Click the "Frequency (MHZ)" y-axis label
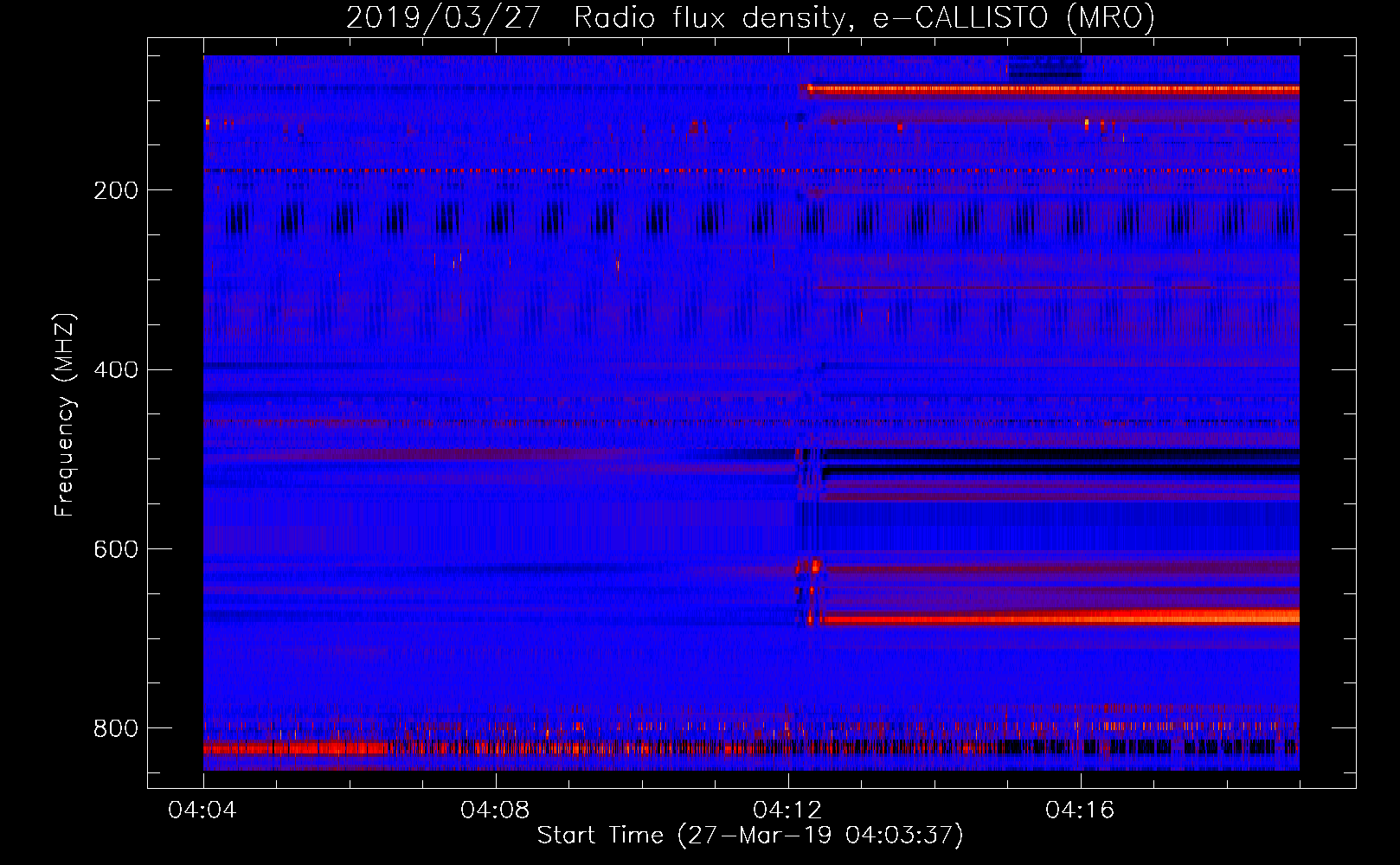This screenshot has width=1400, height=865. (65, 414)
